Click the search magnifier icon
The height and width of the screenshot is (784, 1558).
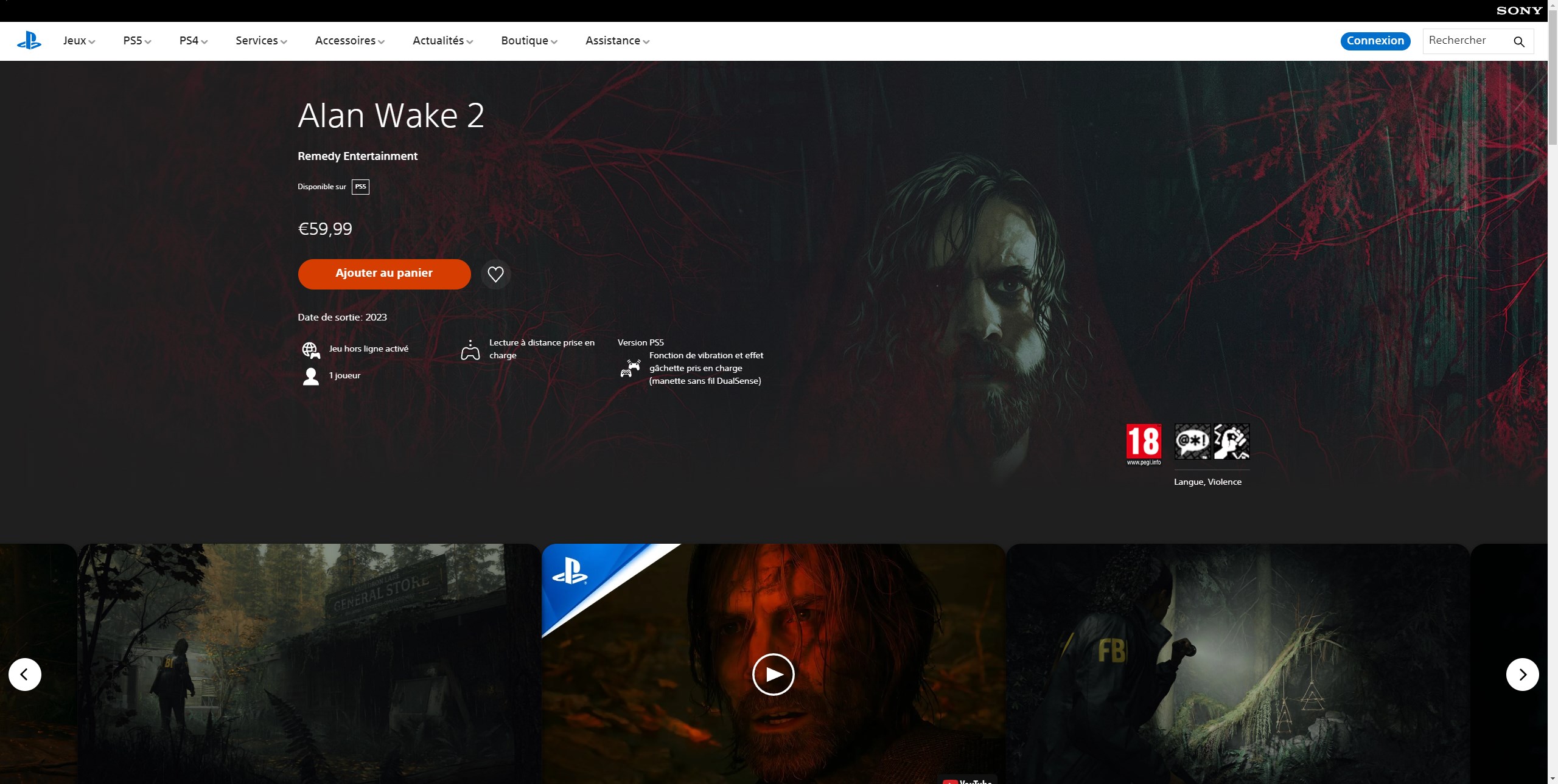1518,41
